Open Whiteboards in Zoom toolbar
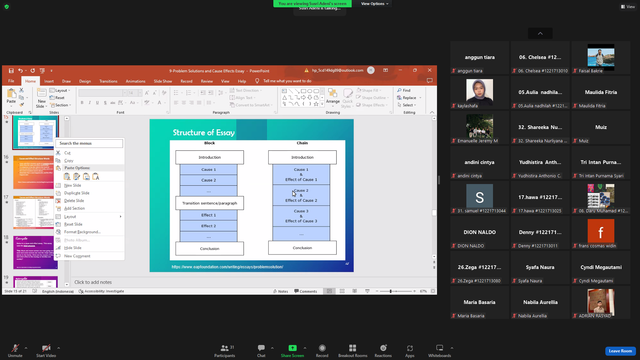 (440, 351)
